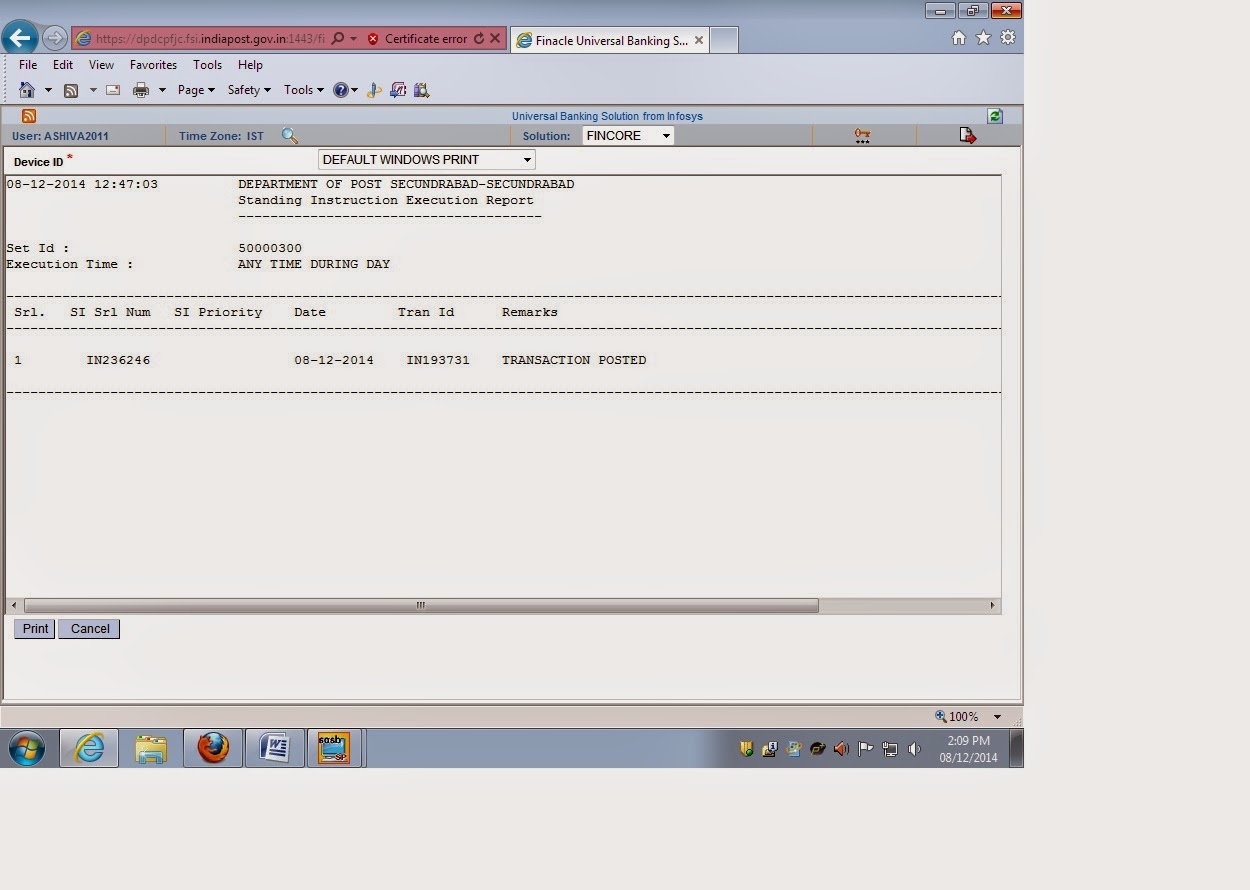
Task: Click the red Certificate error shield
Action: pyautogui.click(x=373, y=39)
